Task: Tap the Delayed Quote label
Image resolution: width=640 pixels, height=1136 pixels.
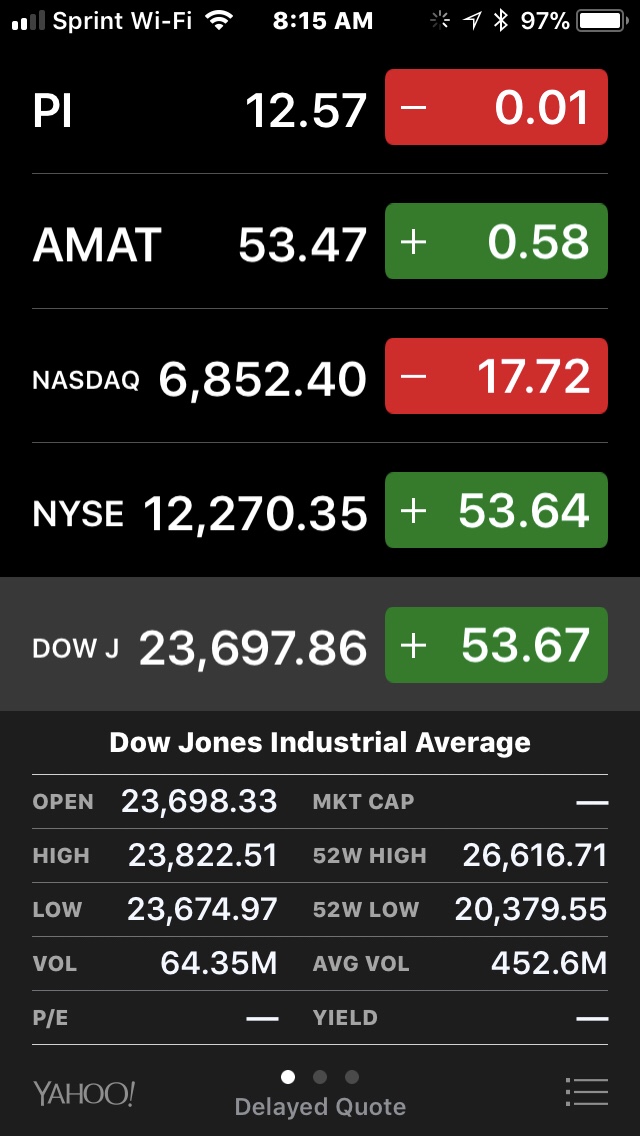Action: coord(320,1107)
